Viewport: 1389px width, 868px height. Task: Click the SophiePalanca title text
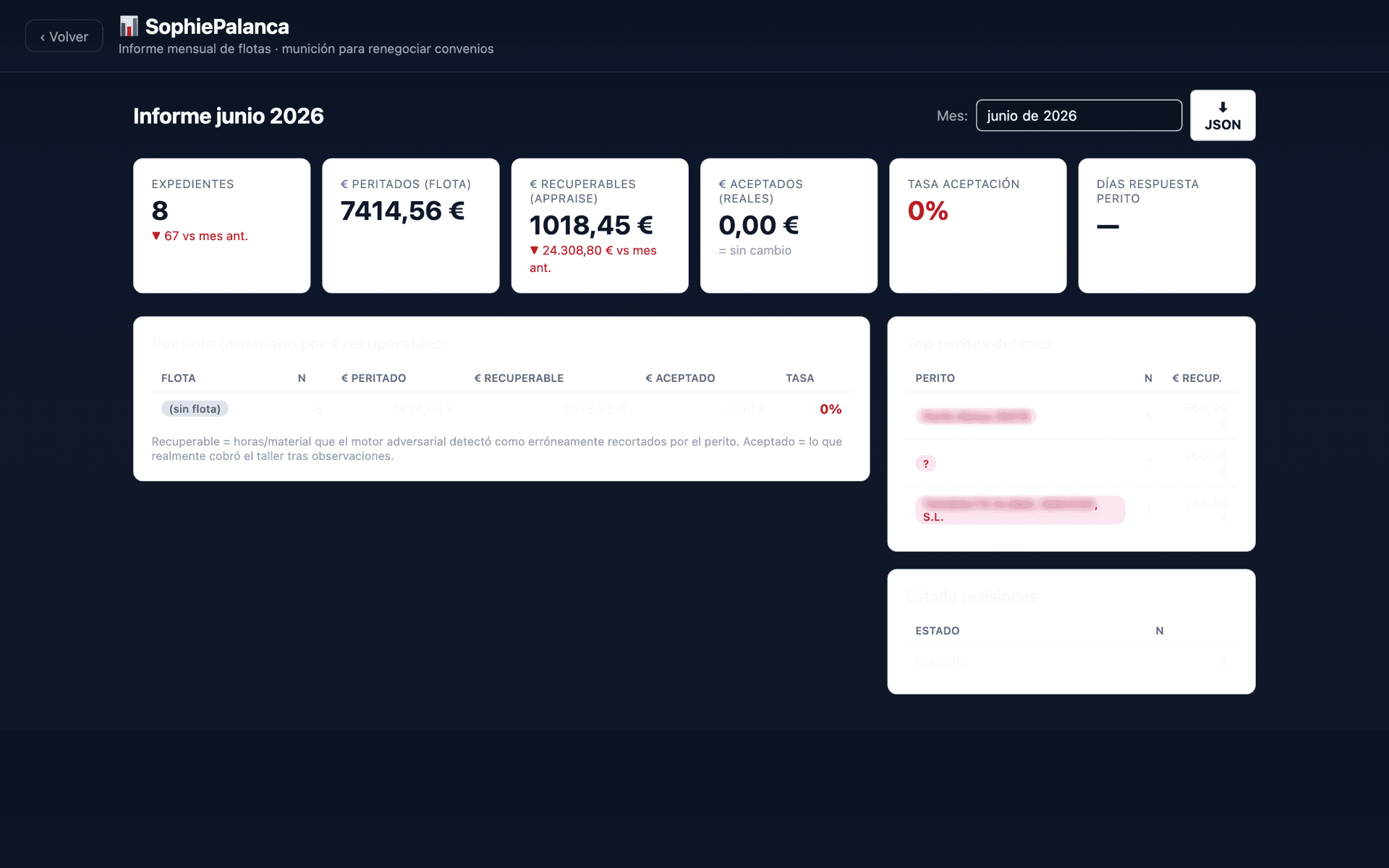point(217,27)
